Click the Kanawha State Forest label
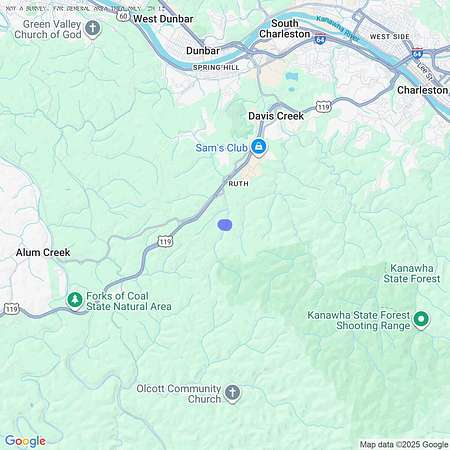 point(412,273)
